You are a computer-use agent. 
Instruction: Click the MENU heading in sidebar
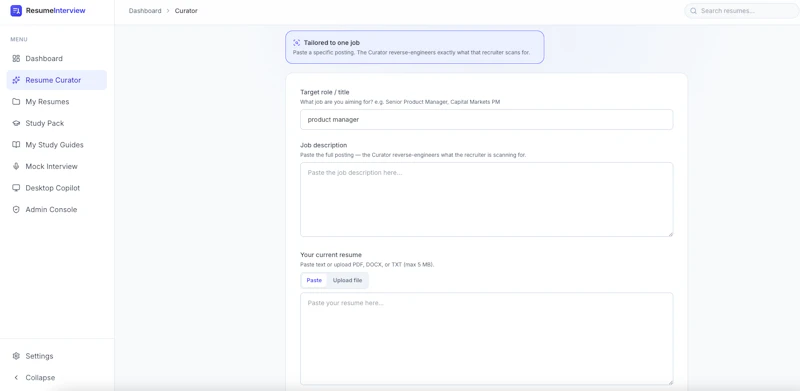tap(19, 39)
